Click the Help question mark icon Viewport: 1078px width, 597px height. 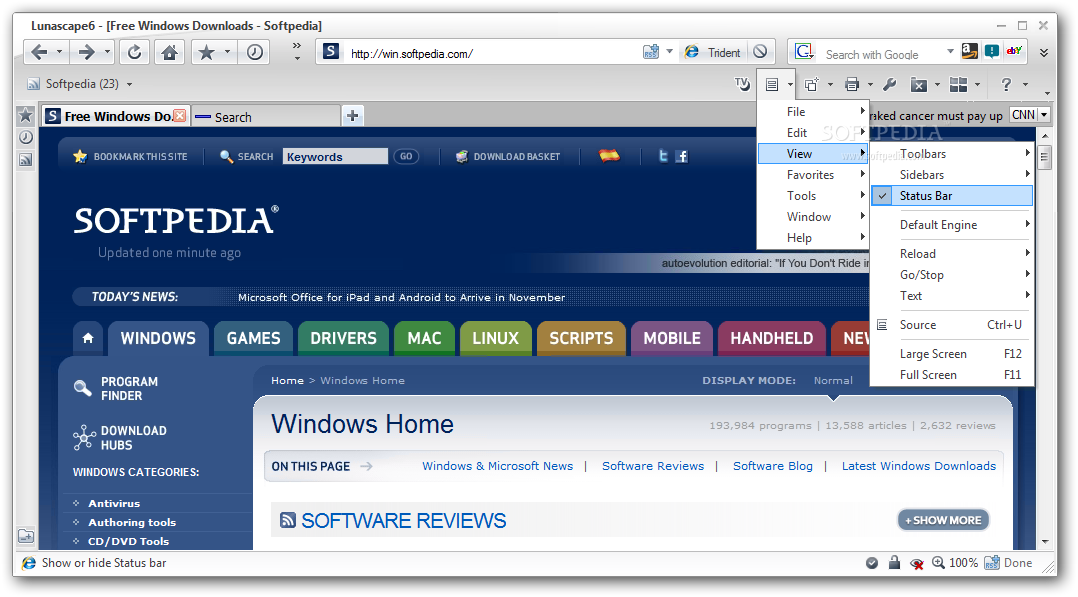(x=1006, y=85)
